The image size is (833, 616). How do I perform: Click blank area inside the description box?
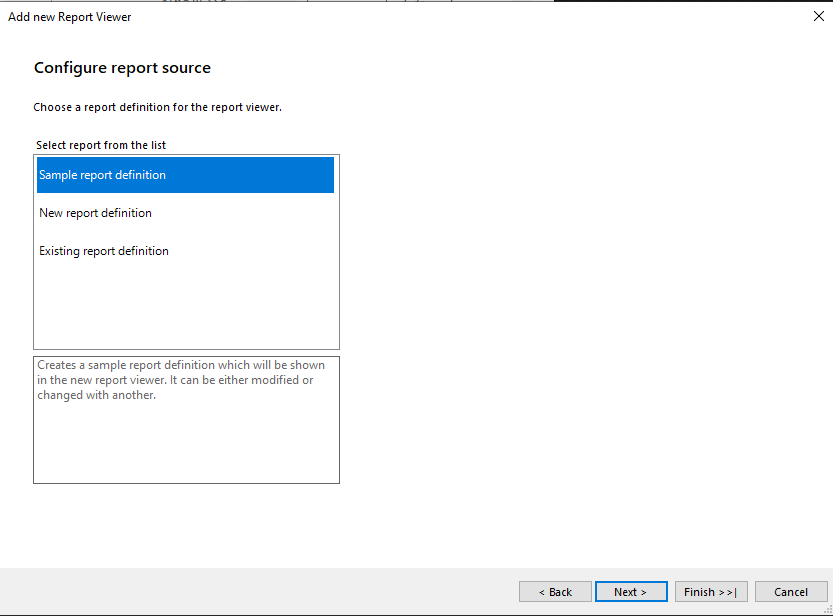185,445
